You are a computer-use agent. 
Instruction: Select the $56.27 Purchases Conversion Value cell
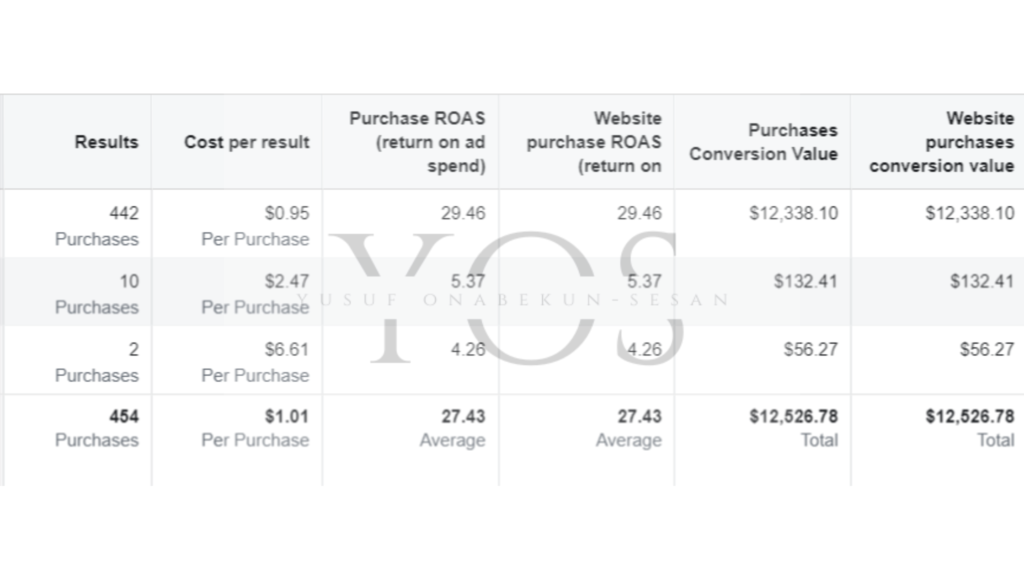click(810, 349)
